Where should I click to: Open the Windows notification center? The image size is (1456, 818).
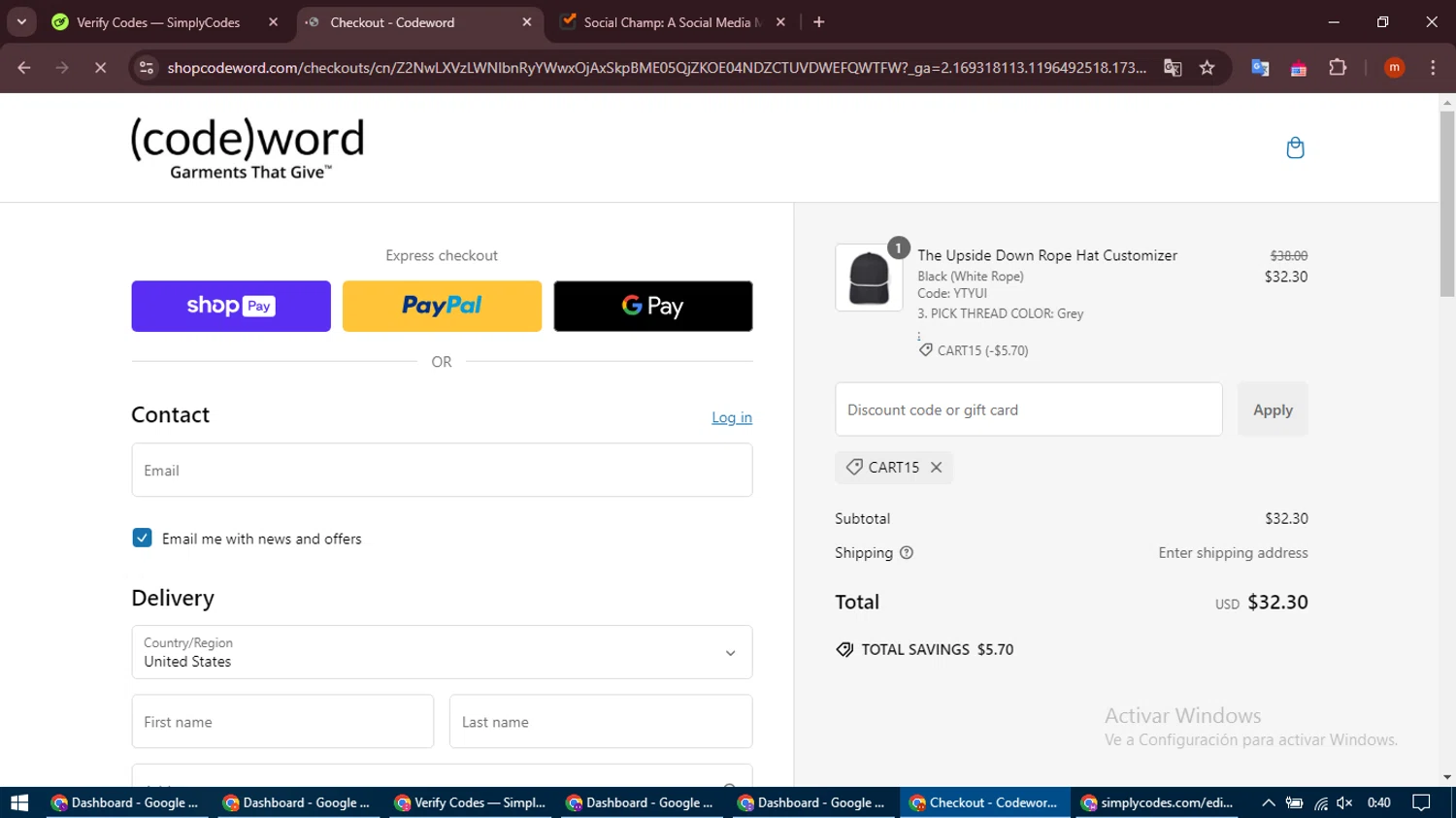coord(1421,802)
